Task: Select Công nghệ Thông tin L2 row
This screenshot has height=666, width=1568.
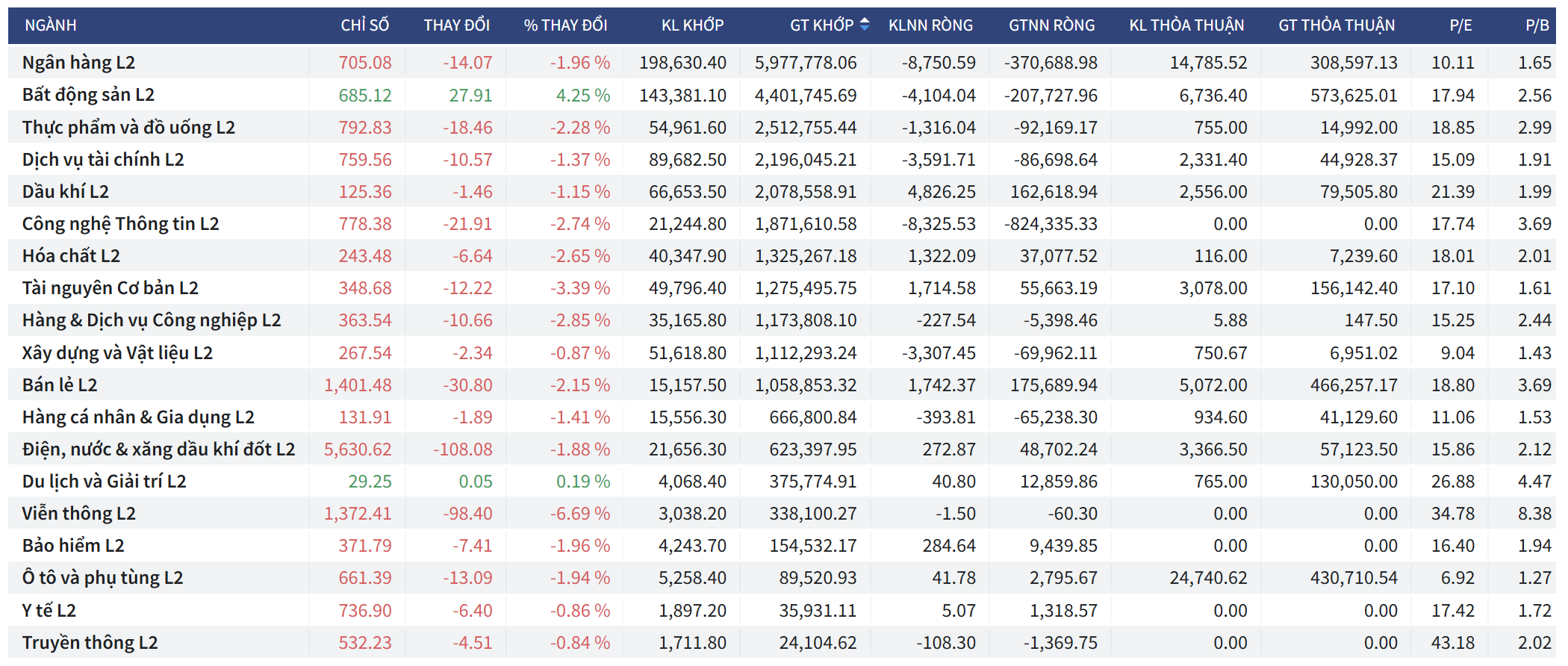Action: point(120,224)
